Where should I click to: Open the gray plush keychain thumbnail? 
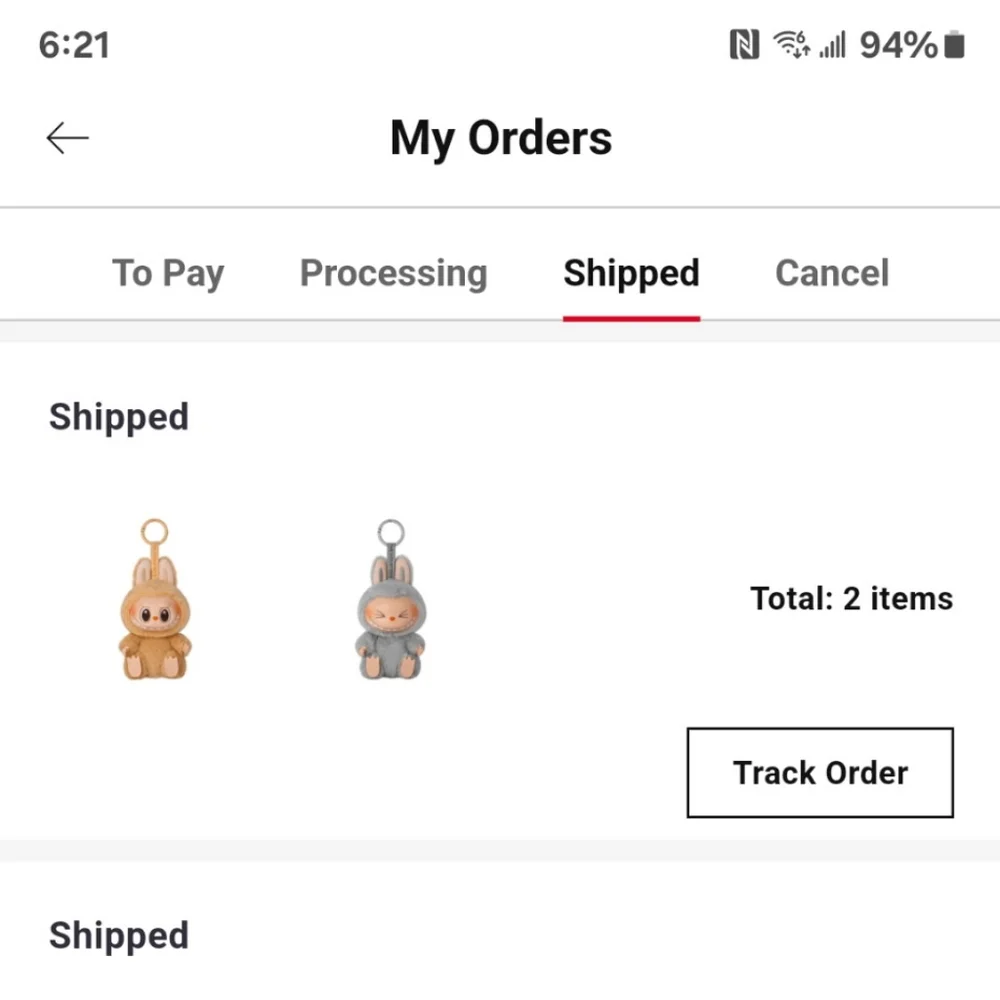[391, 600]
